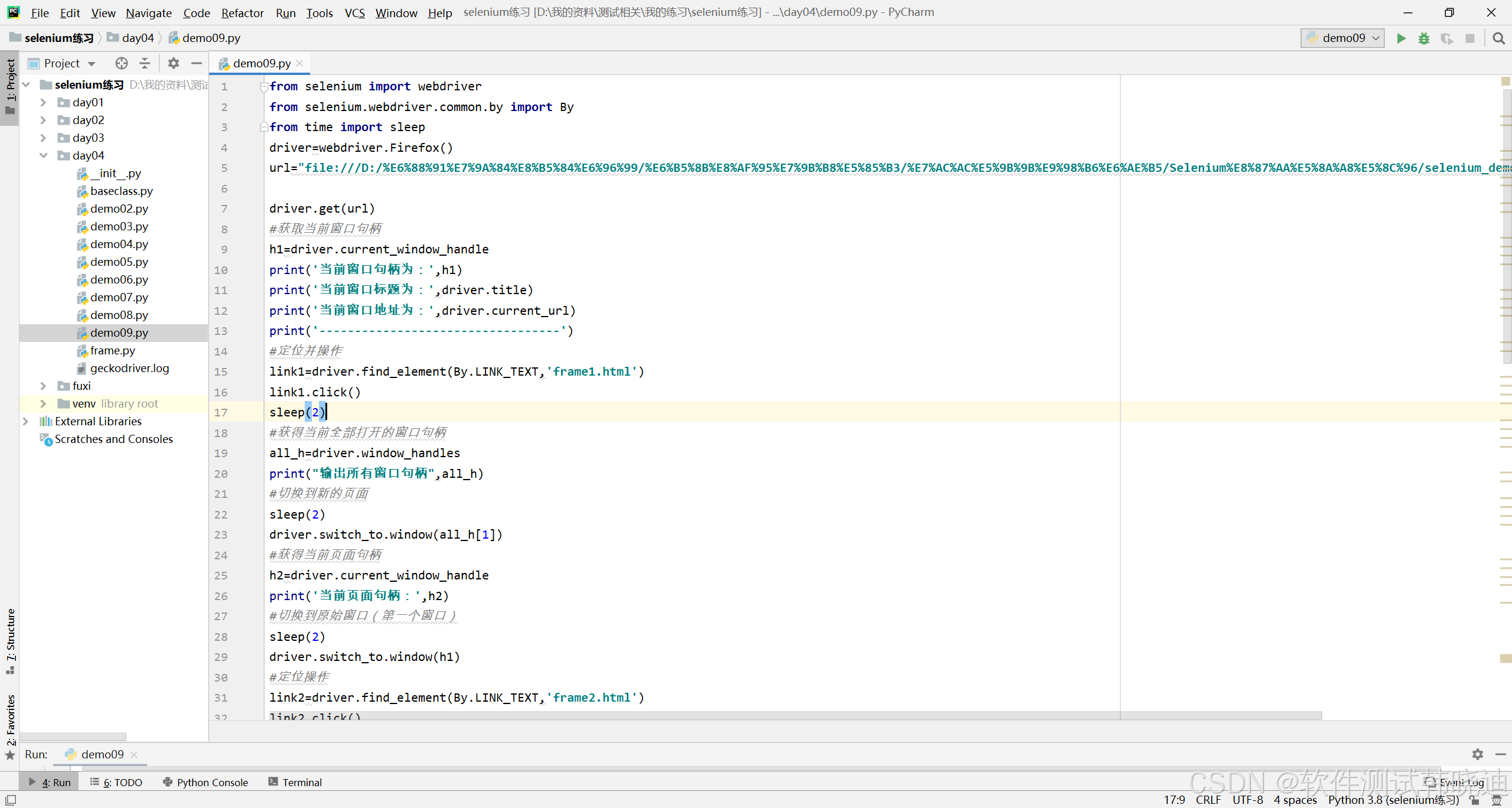The width and height of the screenshot is (1512, 808).
Task: Open the Python Console tab
Action: pyautogui.click(x=206, y=782)
